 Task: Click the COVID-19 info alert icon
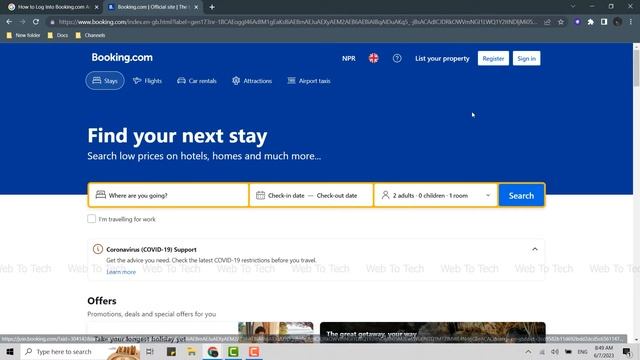tap(98, 249)
